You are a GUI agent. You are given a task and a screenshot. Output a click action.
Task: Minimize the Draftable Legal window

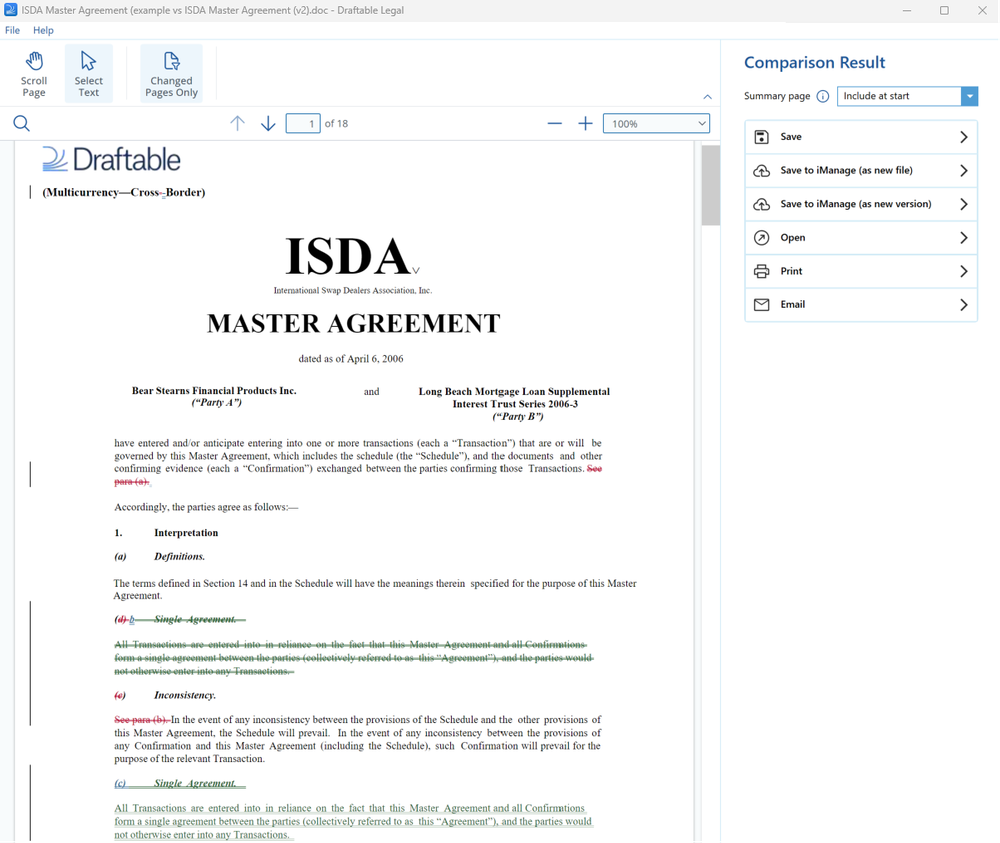[907, 10]
